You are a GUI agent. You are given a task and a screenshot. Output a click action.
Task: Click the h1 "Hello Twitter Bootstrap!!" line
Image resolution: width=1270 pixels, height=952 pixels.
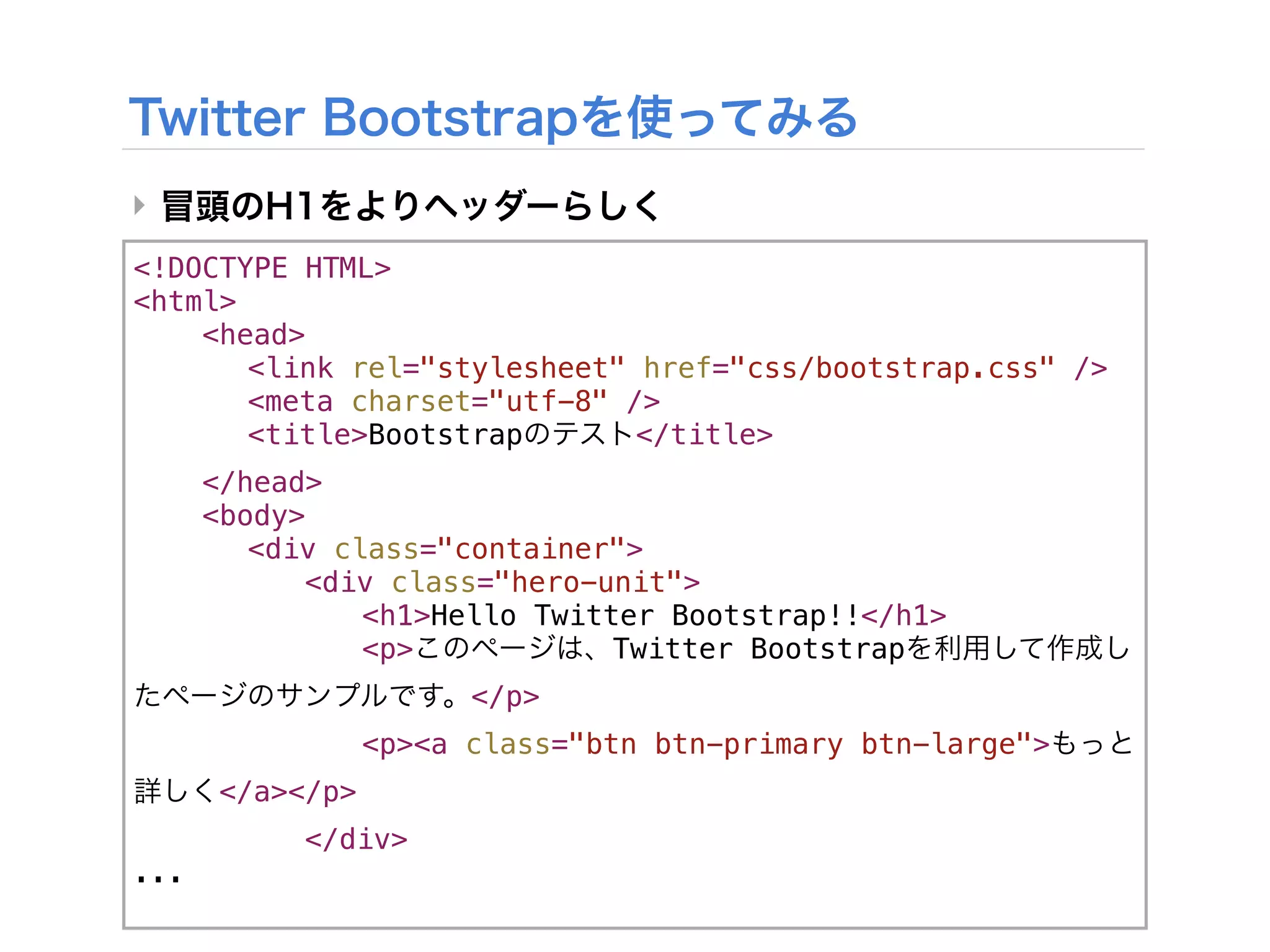pyautogui.click(x=654, y=615)
